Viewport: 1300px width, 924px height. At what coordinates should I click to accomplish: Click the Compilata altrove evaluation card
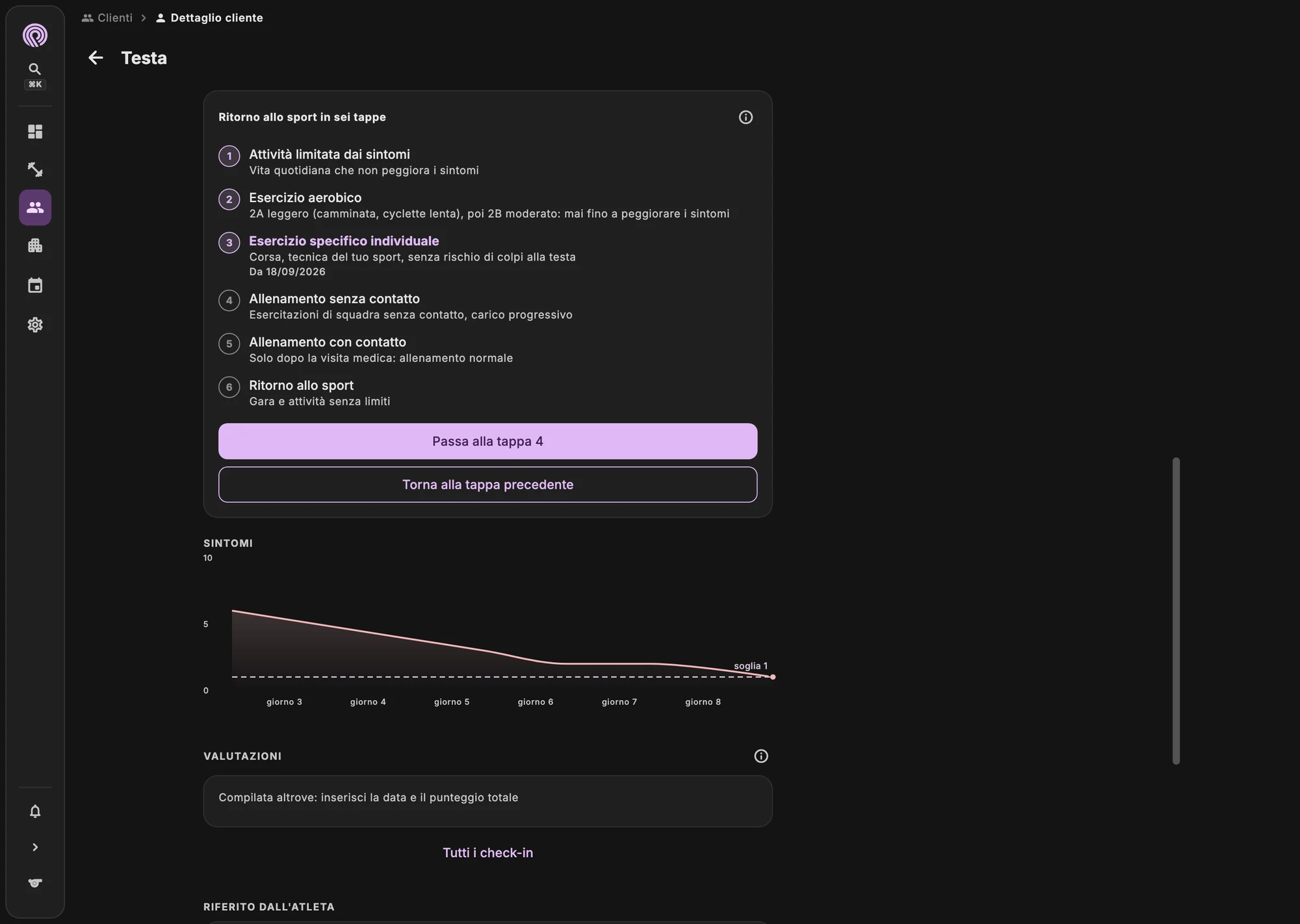(487, 801)
